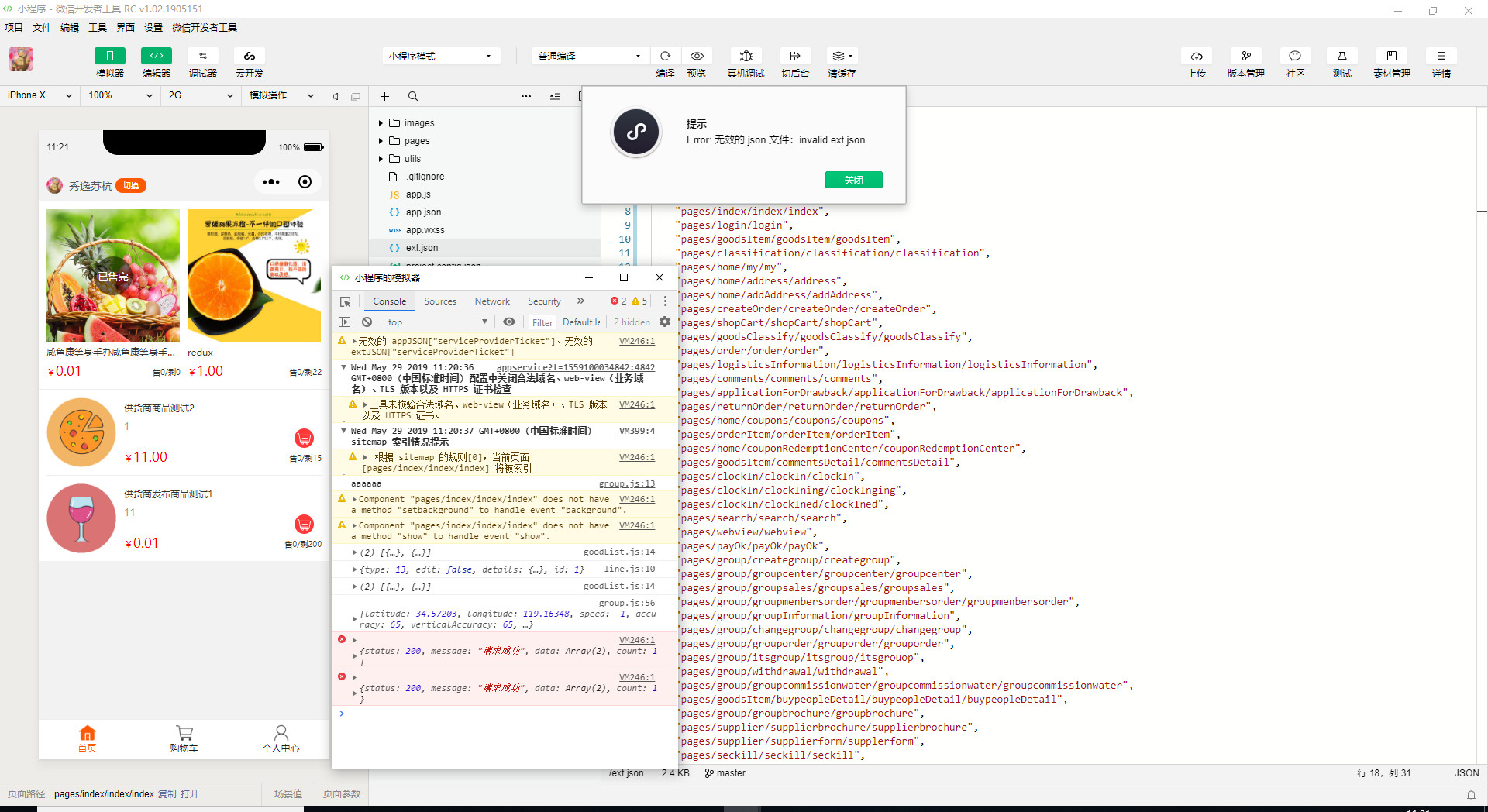This screenshot has height=812, width=1488.
Task: Click the console Filter input field
Action: 542,322
